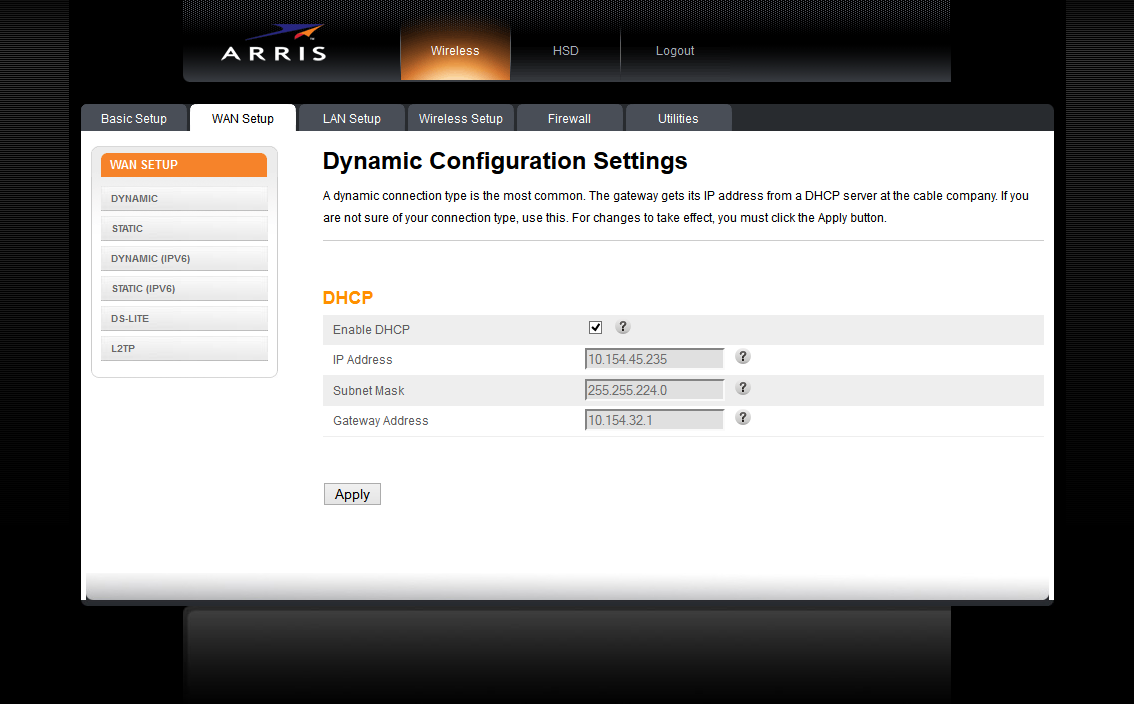Image resolution: width=1134 pixels, height=704 pixels.
Task: Open the DS-LITE settings page
Action: 184,319
